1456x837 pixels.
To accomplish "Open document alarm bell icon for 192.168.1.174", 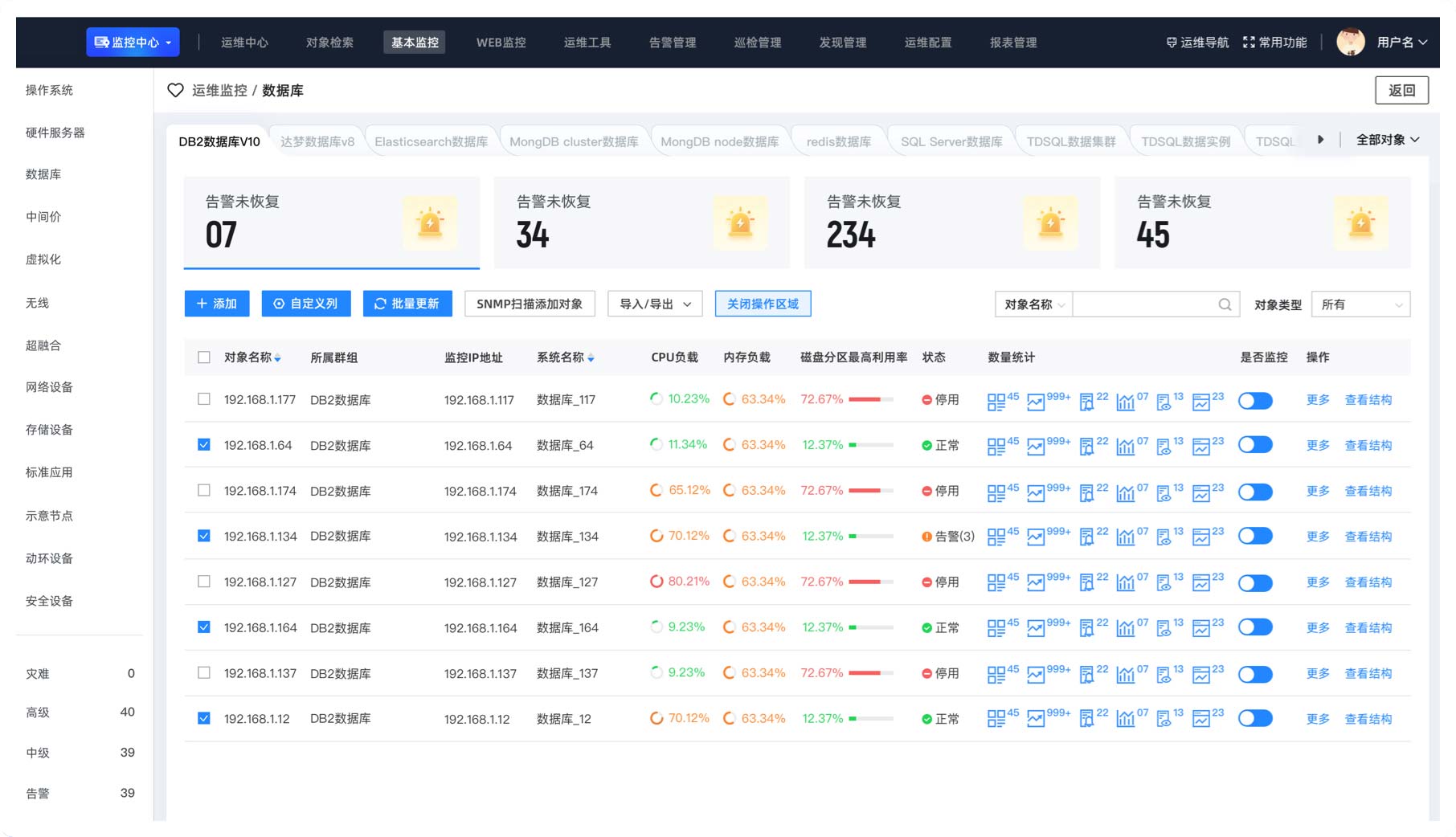I will click(x=1086, y=492).
